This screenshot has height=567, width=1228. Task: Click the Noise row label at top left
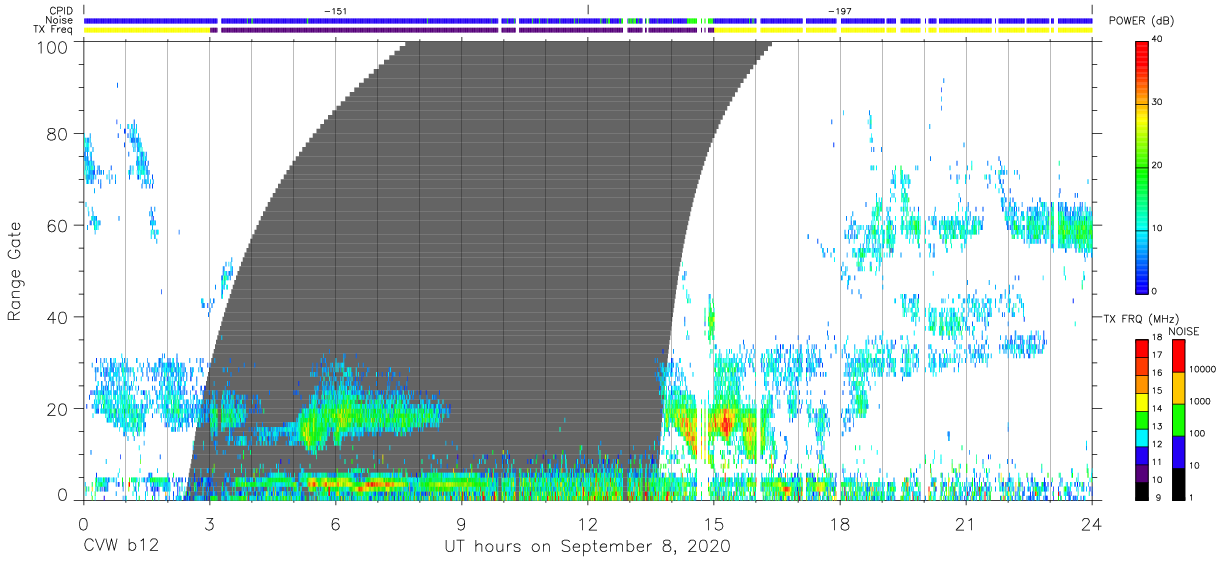pyautogui.click(x=60, y=20)
